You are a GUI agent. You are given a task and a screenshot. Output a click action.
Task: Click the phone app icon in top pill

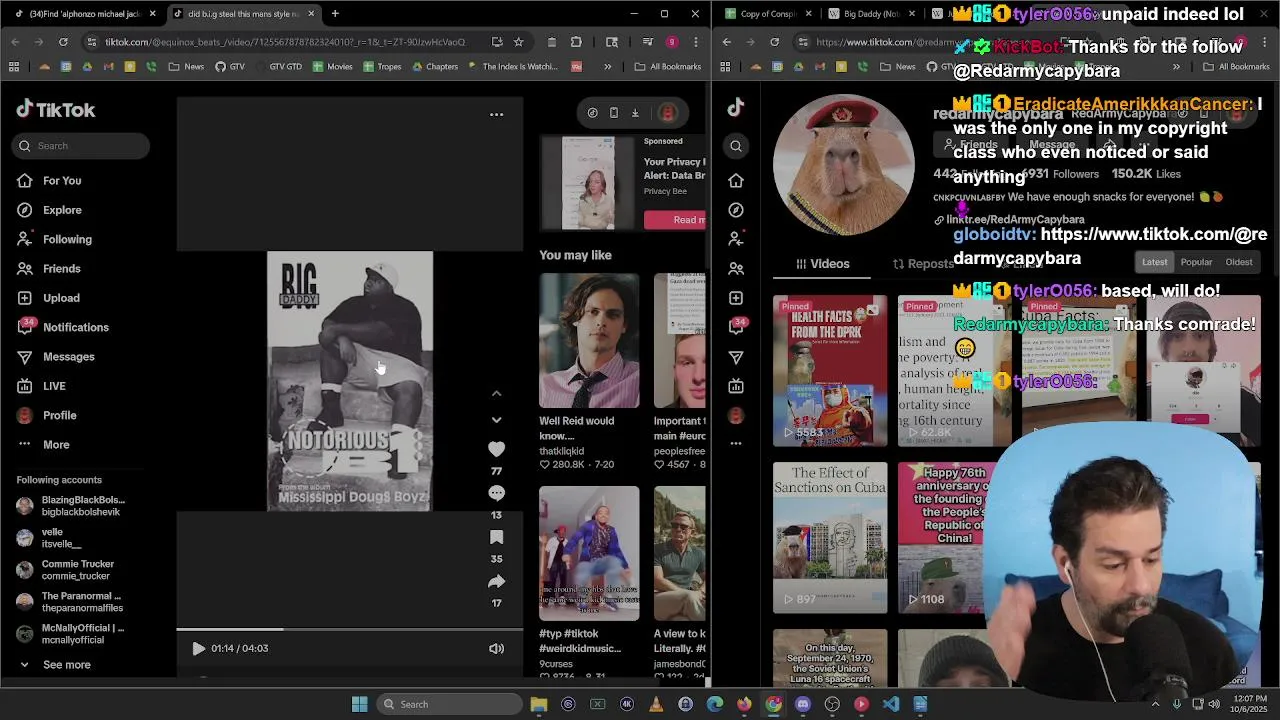coord(614,113)
